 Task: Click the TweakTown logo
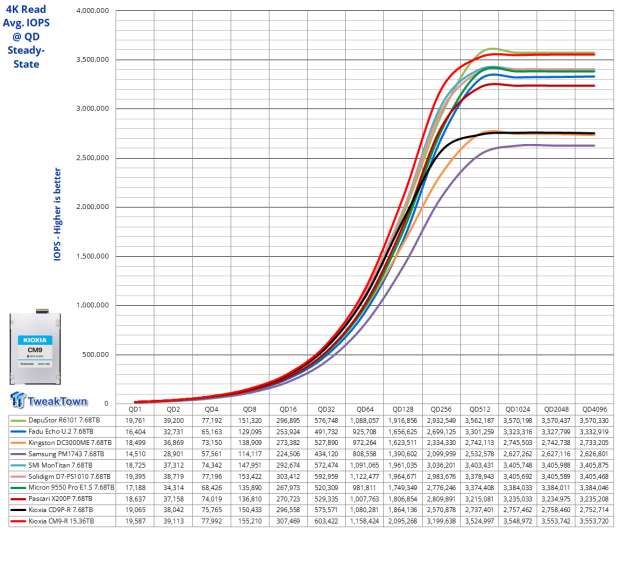[49, 400]
